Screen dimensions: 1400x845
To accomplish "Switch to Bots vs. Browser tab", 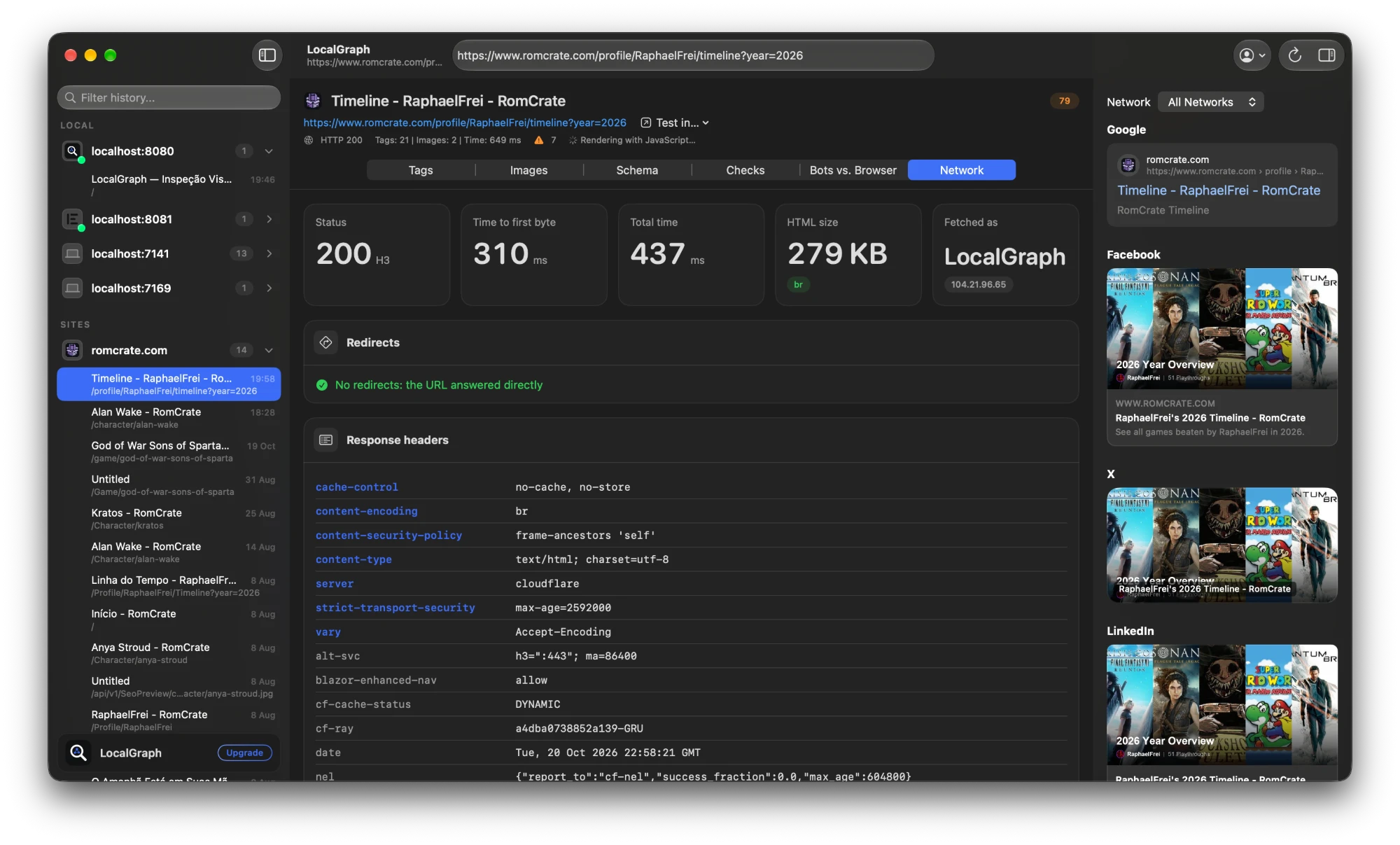I will click(x=853, y=170).
